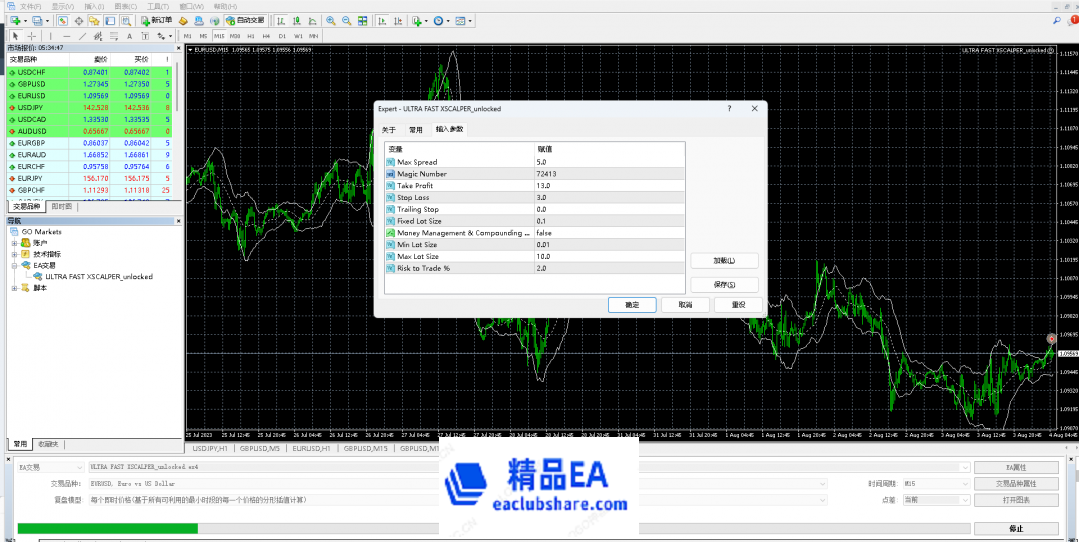The height and width of the screenshot is (542, 1079).
Task: Expand the 技术指标 tree node
Action: coord(15,254)
